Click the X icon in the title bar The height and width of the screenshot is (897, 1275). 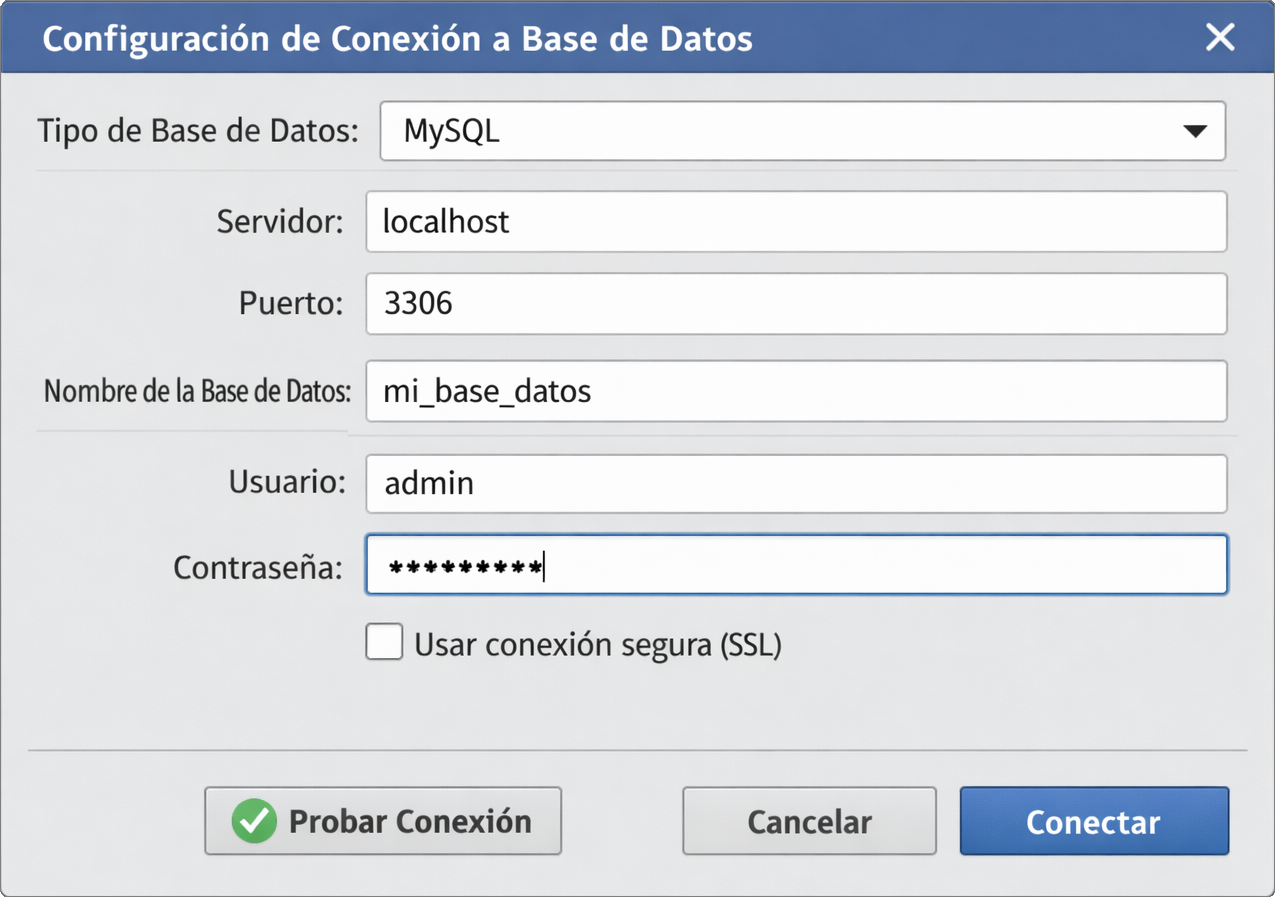[1221, 38]
